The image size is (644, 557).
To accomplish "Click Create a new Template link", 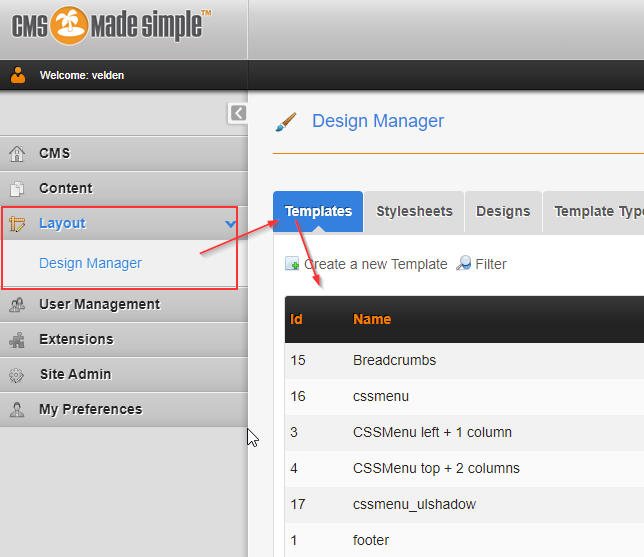I will click(375, 264).
